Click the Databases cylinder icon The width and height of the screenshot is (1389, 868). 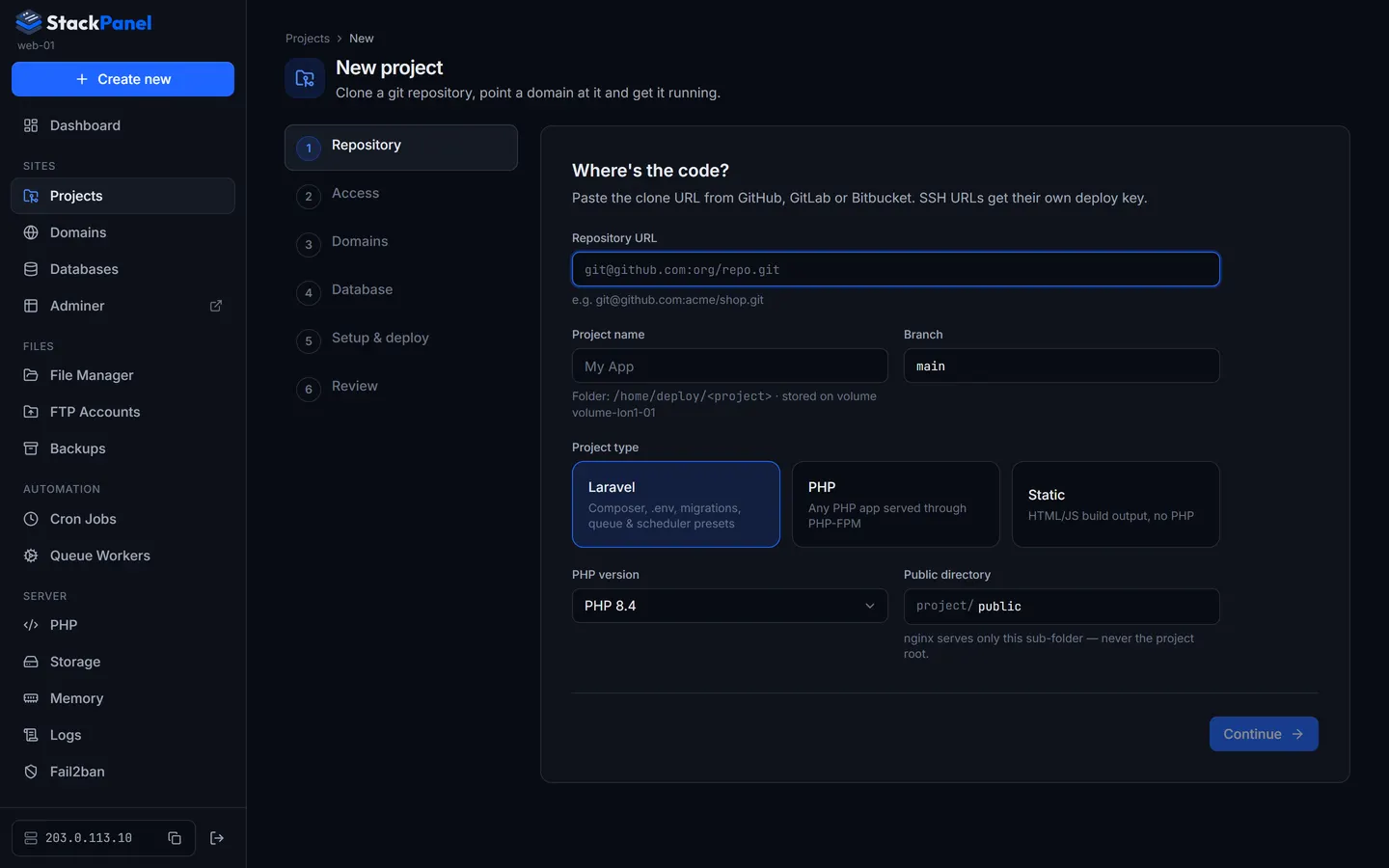(31, 269)
